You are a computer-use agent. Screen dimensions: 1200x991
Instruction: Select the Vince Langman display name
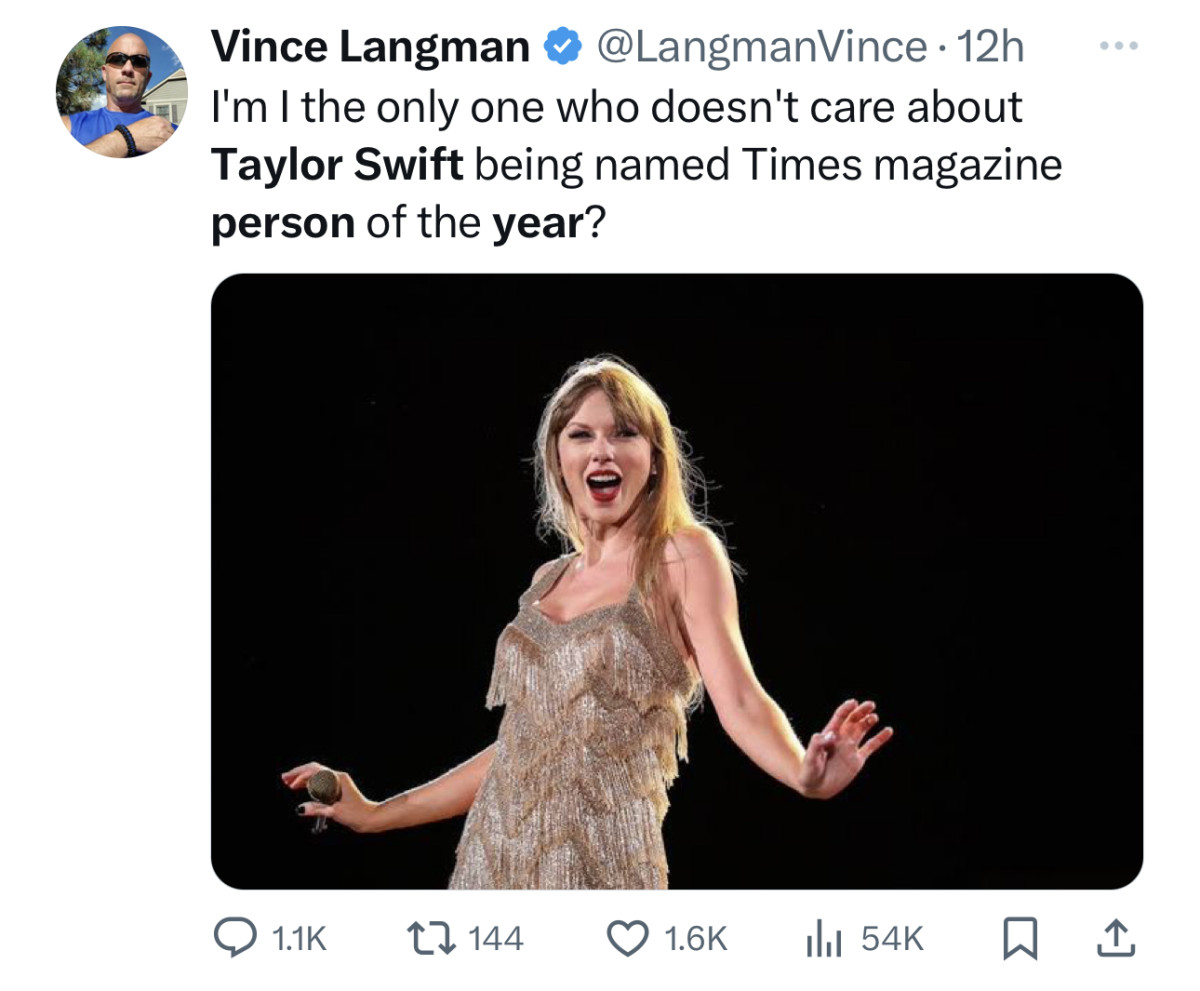371,44
